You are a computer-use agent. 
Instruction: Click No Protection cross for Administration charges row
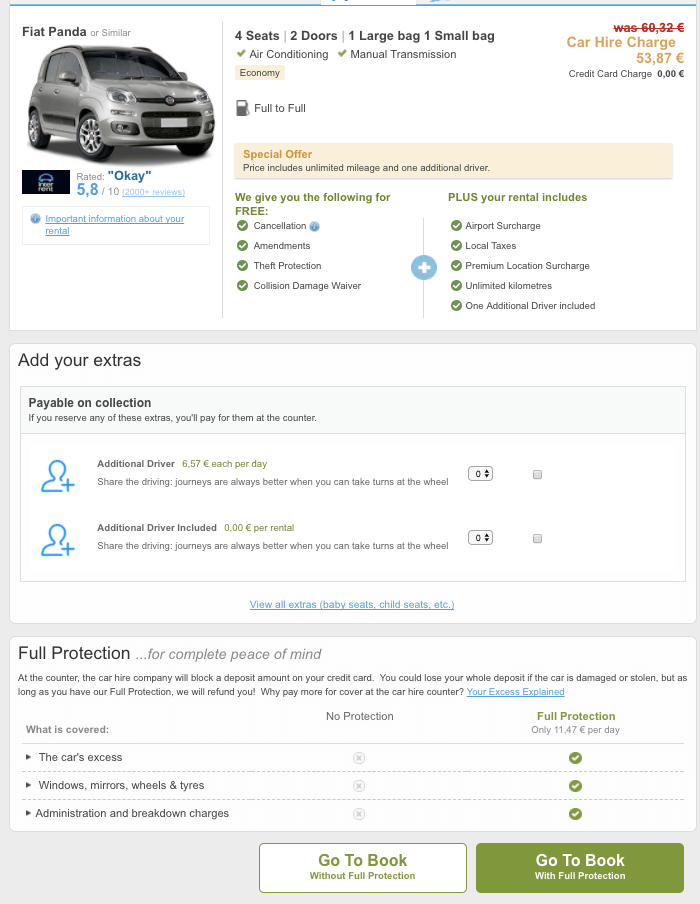coord(359,814)
